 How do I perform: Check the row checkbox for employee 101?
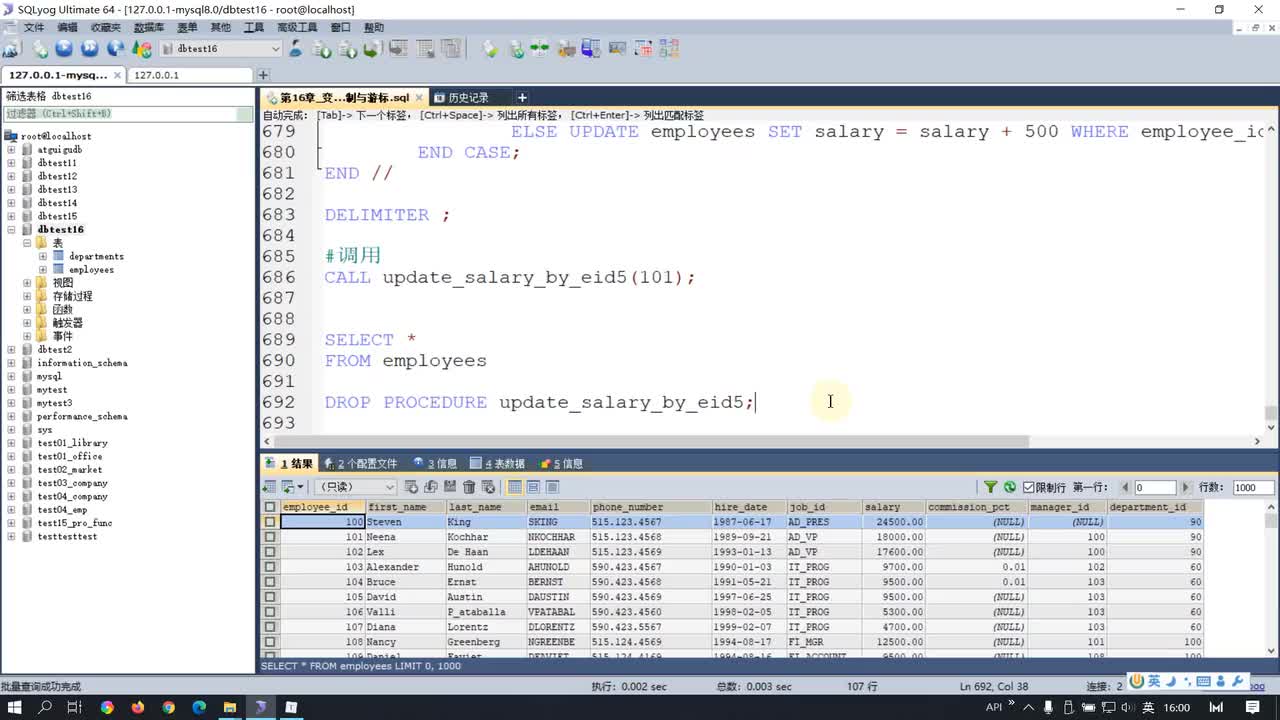tap(269, 537)
